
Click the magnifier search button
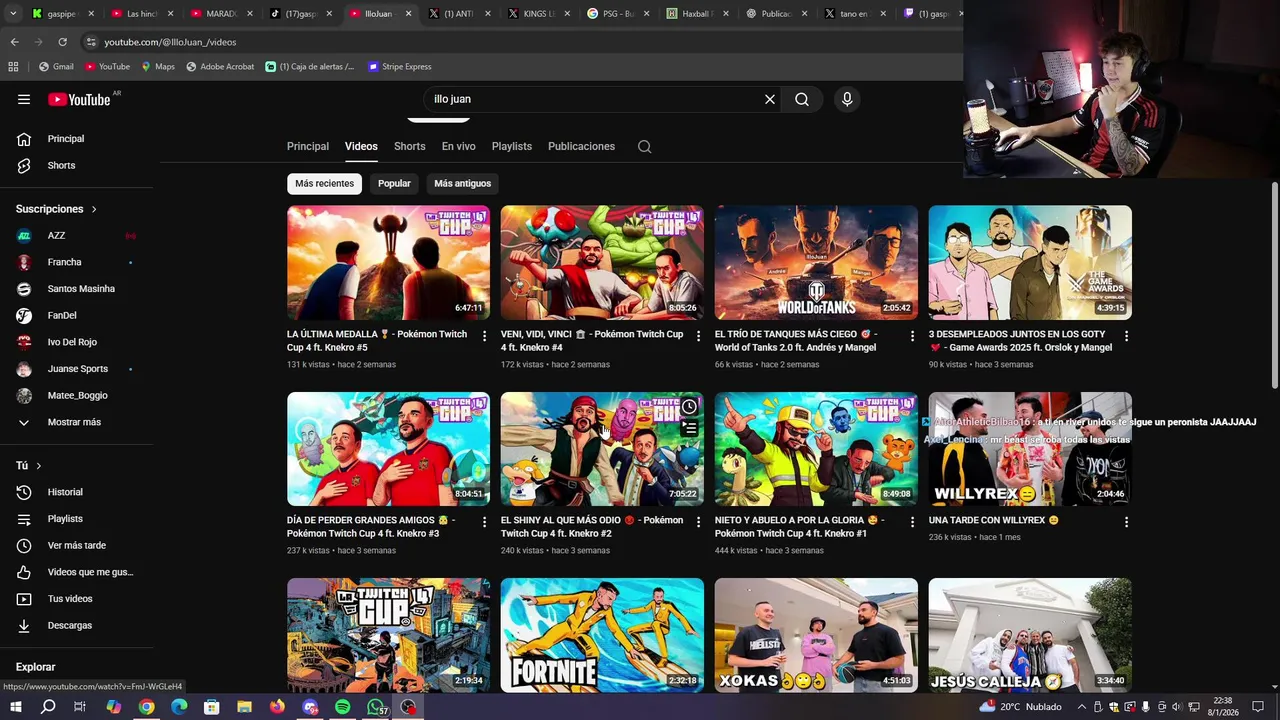click(802, 99)
